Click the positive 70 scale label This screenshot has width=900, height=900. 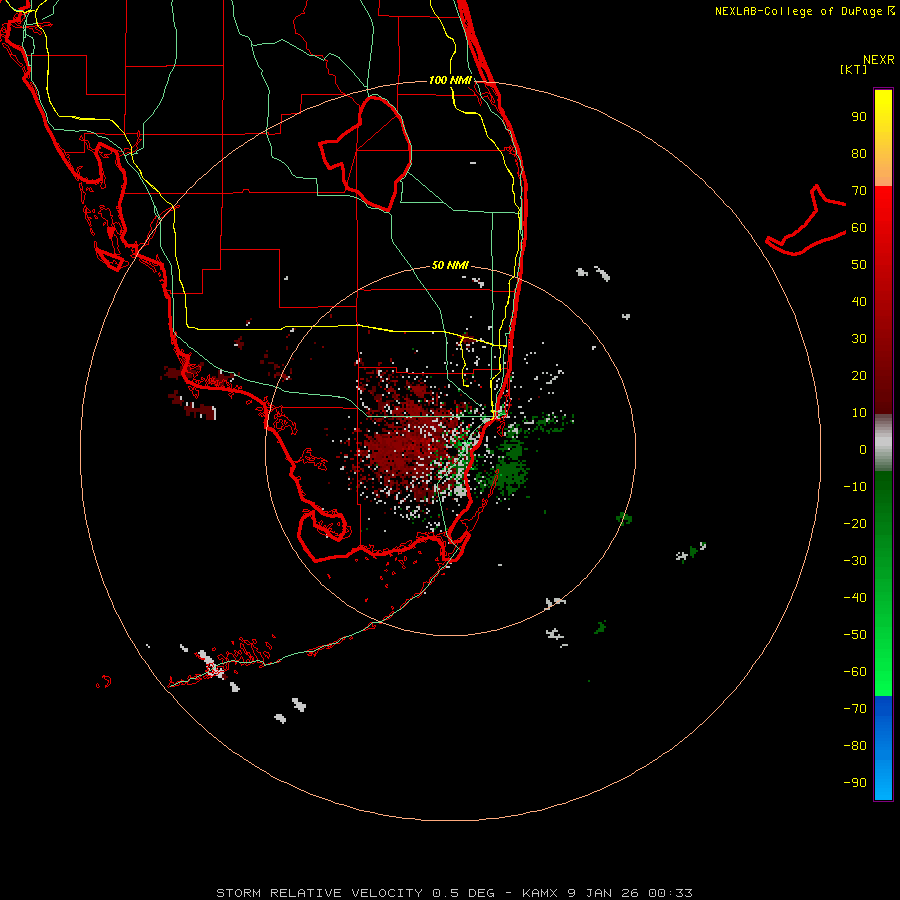click(859, 191)
